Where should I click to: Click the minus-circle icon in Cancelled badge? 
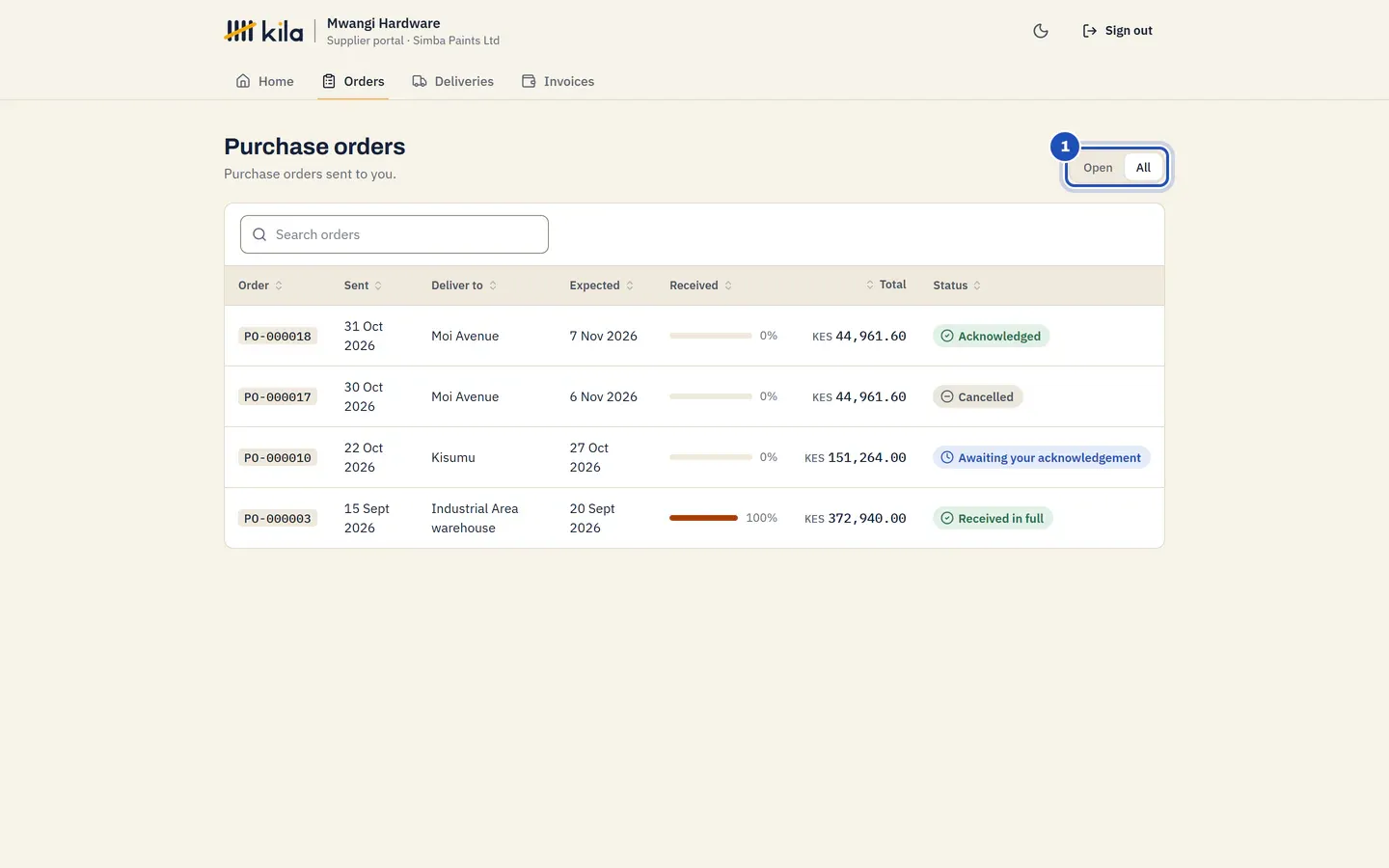947,396
